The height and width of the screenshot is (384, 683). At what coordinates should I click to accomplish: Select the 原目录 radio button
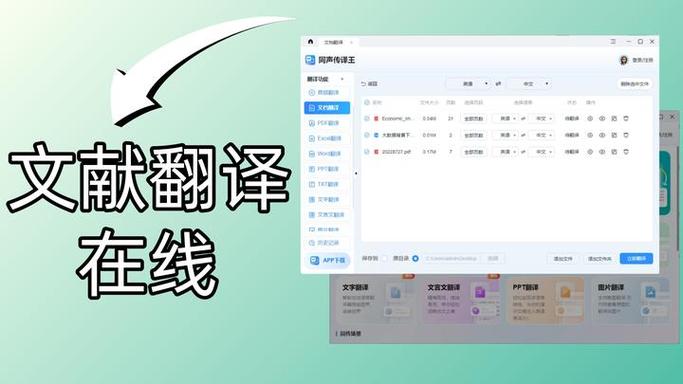pyautogui.click(x=416, y=259)
